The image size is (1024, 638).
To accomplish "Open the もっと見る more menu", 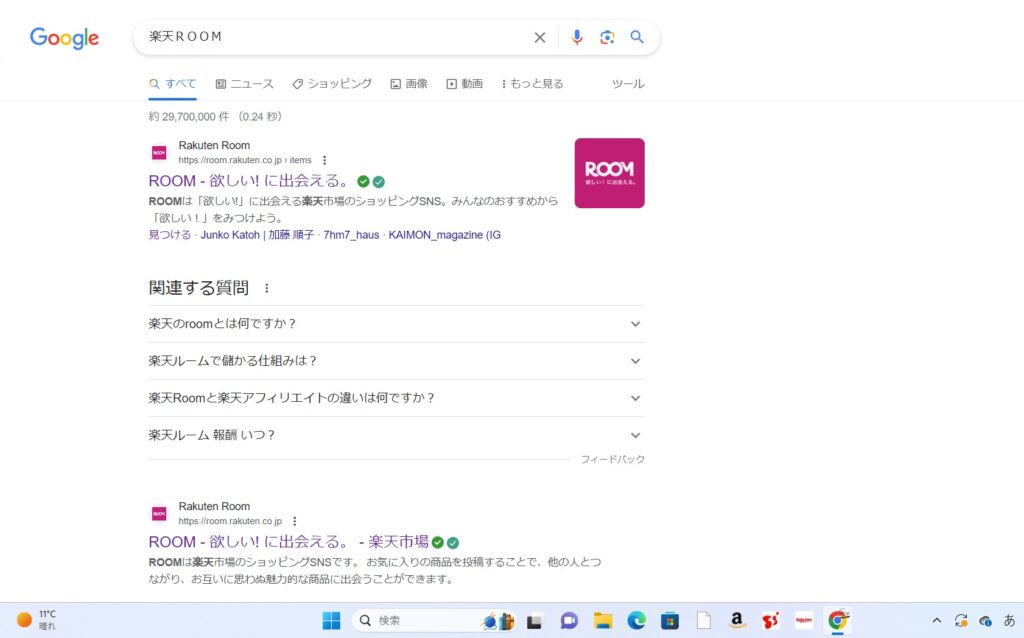I will [x=532, y=84].
